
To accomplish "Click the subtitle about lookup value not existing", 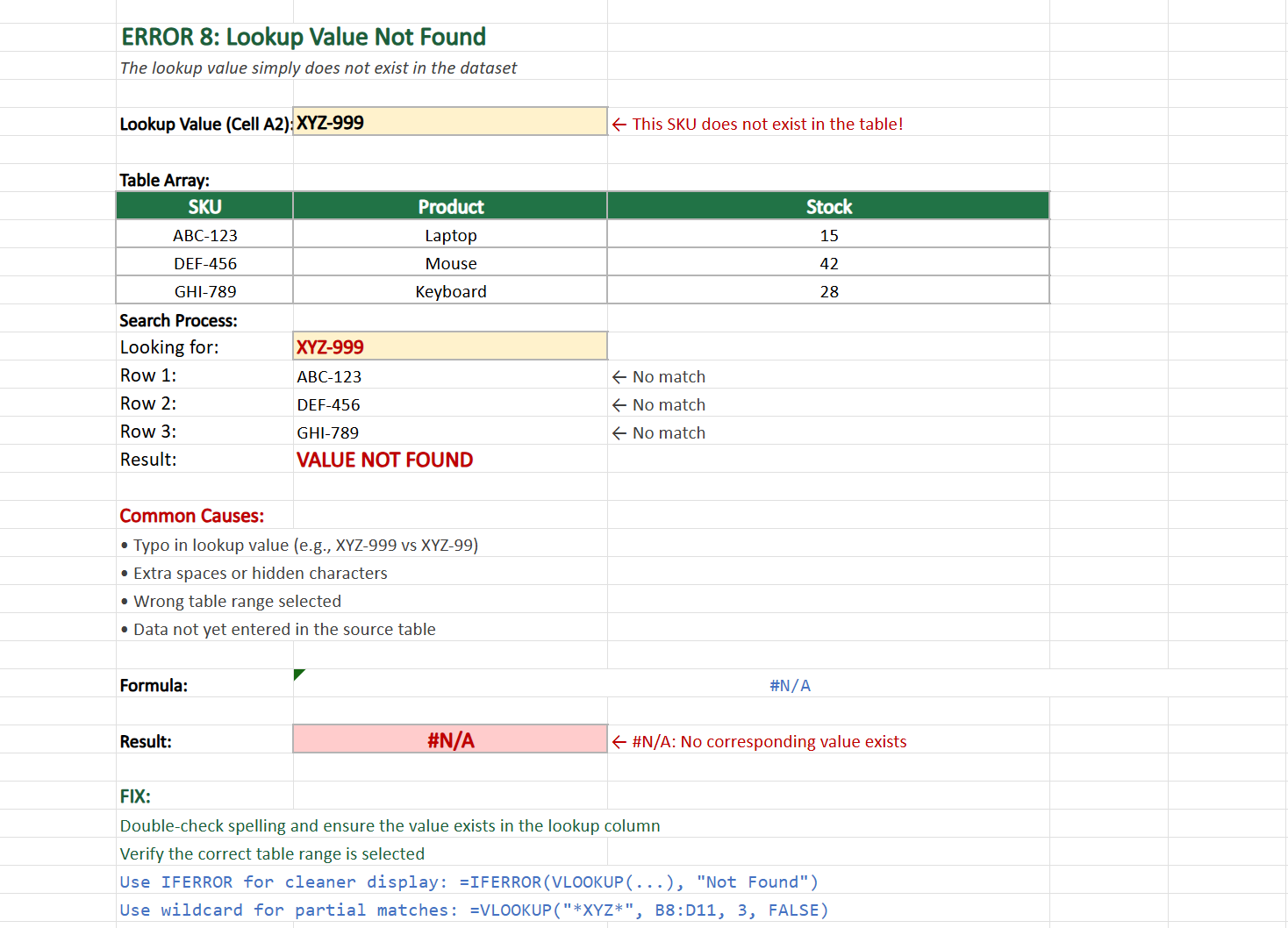I will (x=318, y=68).
